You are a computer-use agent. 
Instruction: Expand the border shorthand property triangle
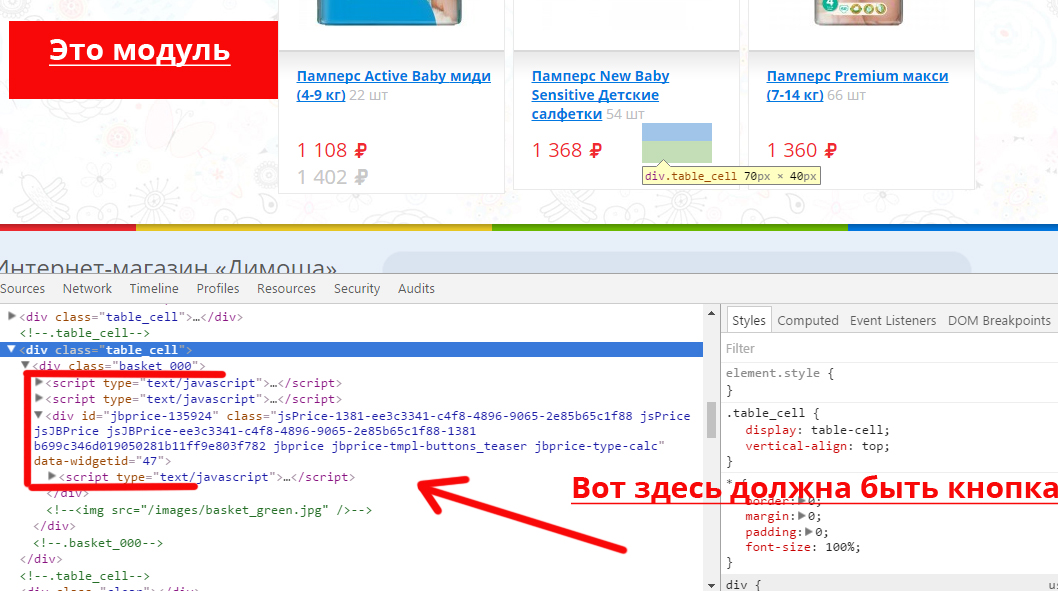(801, 500)
